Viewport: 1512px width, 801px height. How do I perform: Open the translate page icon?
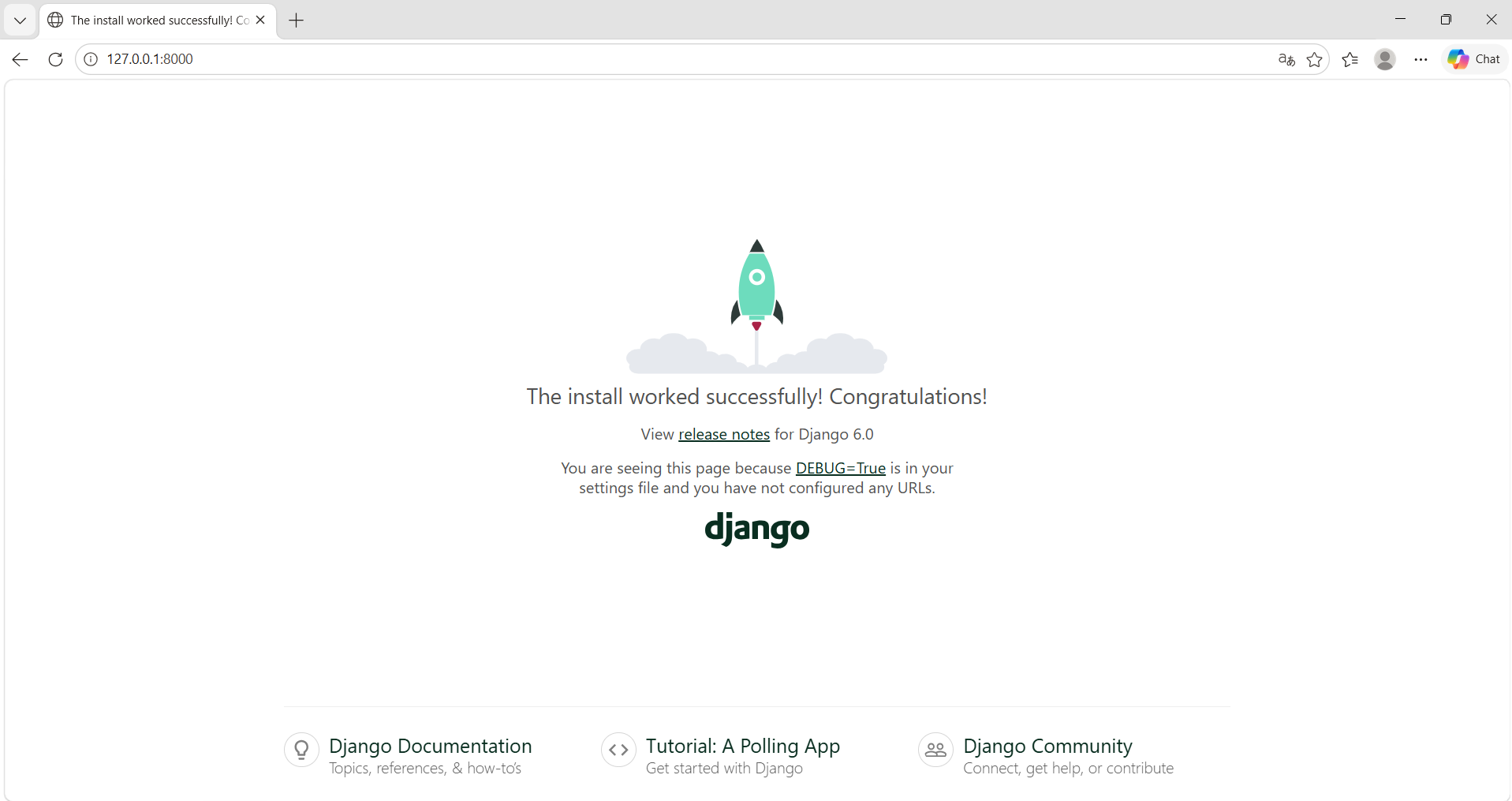coord(1286,59)
